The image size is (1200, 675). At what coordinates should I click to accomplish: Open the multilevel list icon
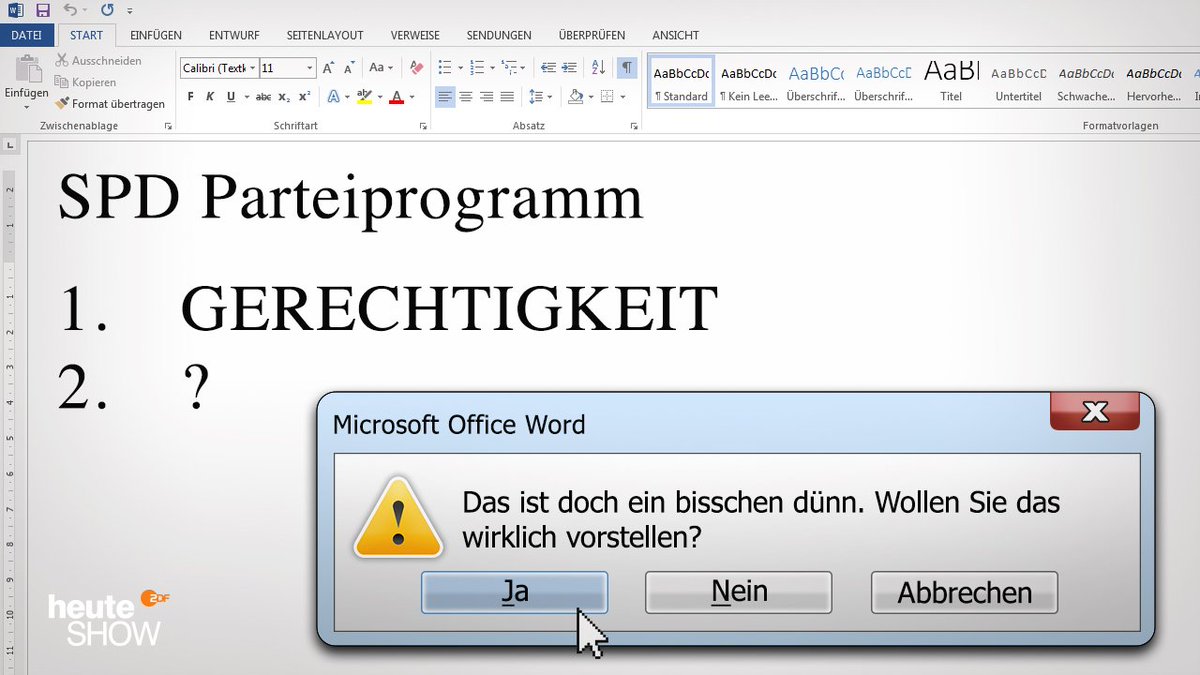pos(509,68)
